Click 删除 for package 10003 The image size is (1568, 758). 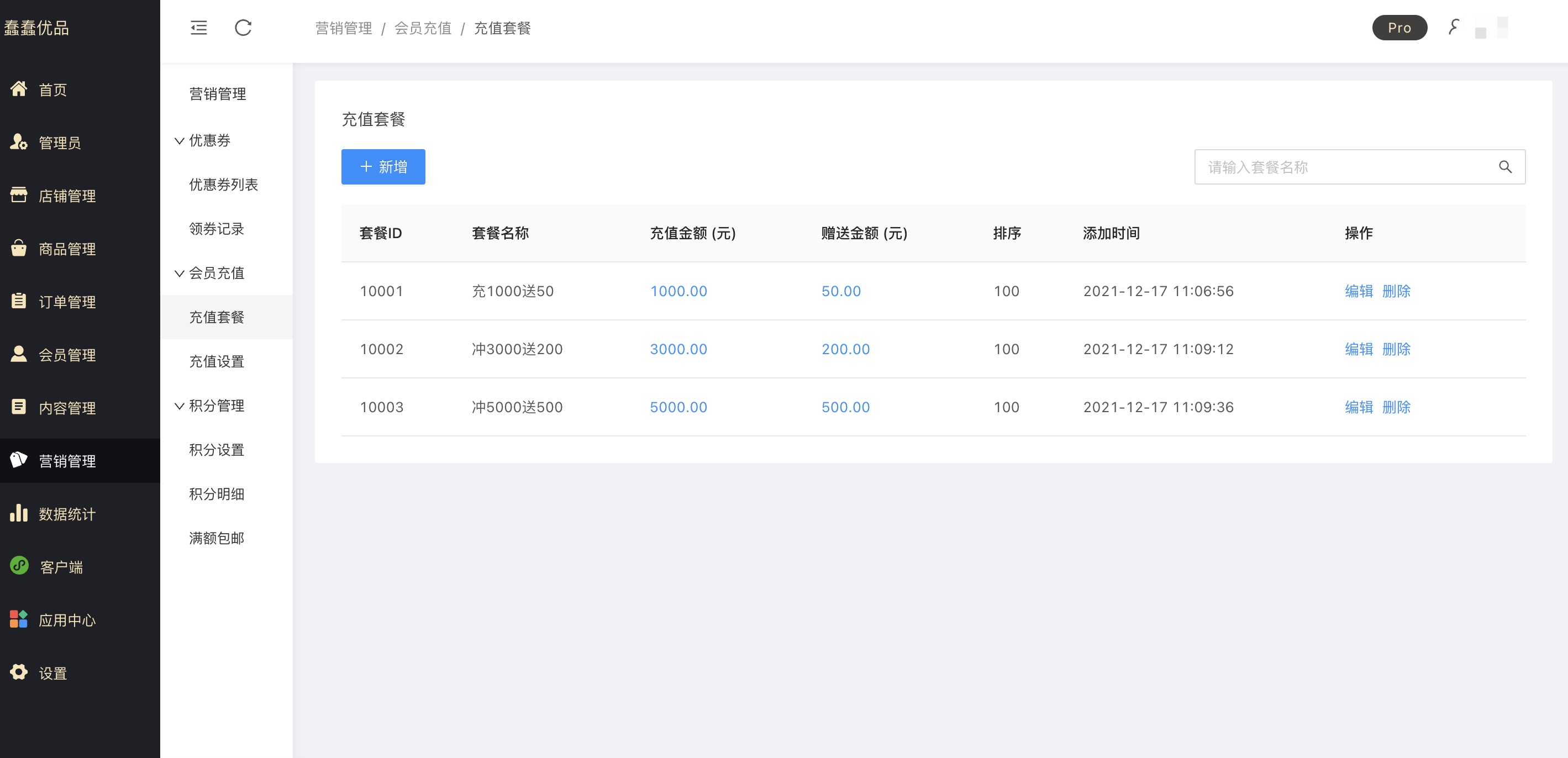pyautogui.click(x=1396, y=407)
